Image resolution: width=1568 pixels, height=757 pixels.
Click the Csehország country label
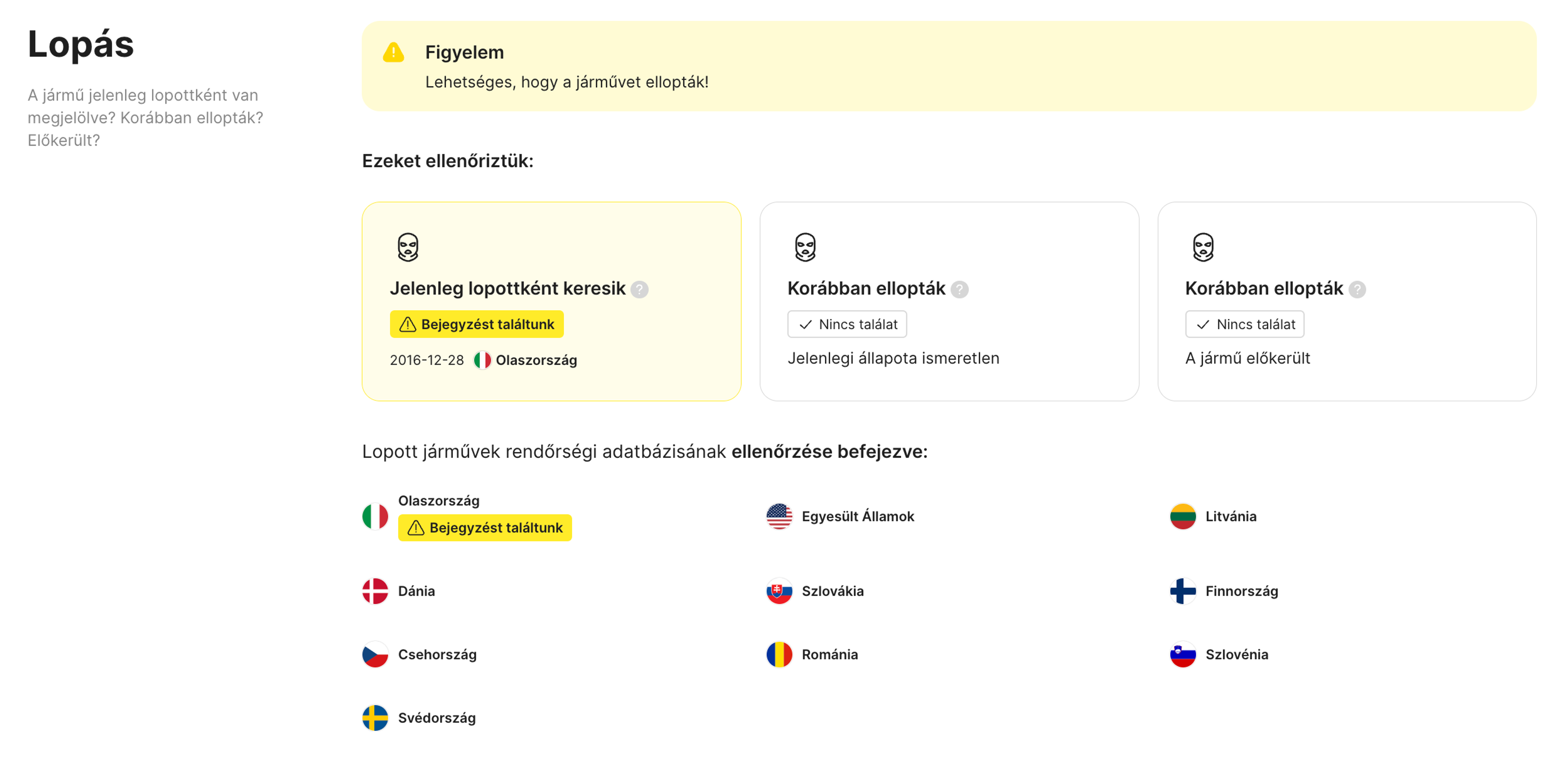pos(437,654)
